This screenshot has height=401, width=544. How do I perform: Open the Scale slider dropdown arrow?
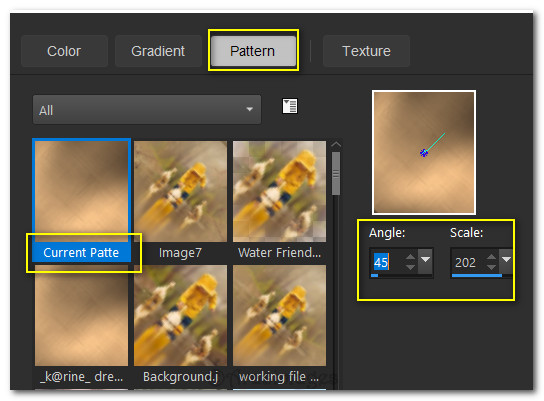click(506, 260)
